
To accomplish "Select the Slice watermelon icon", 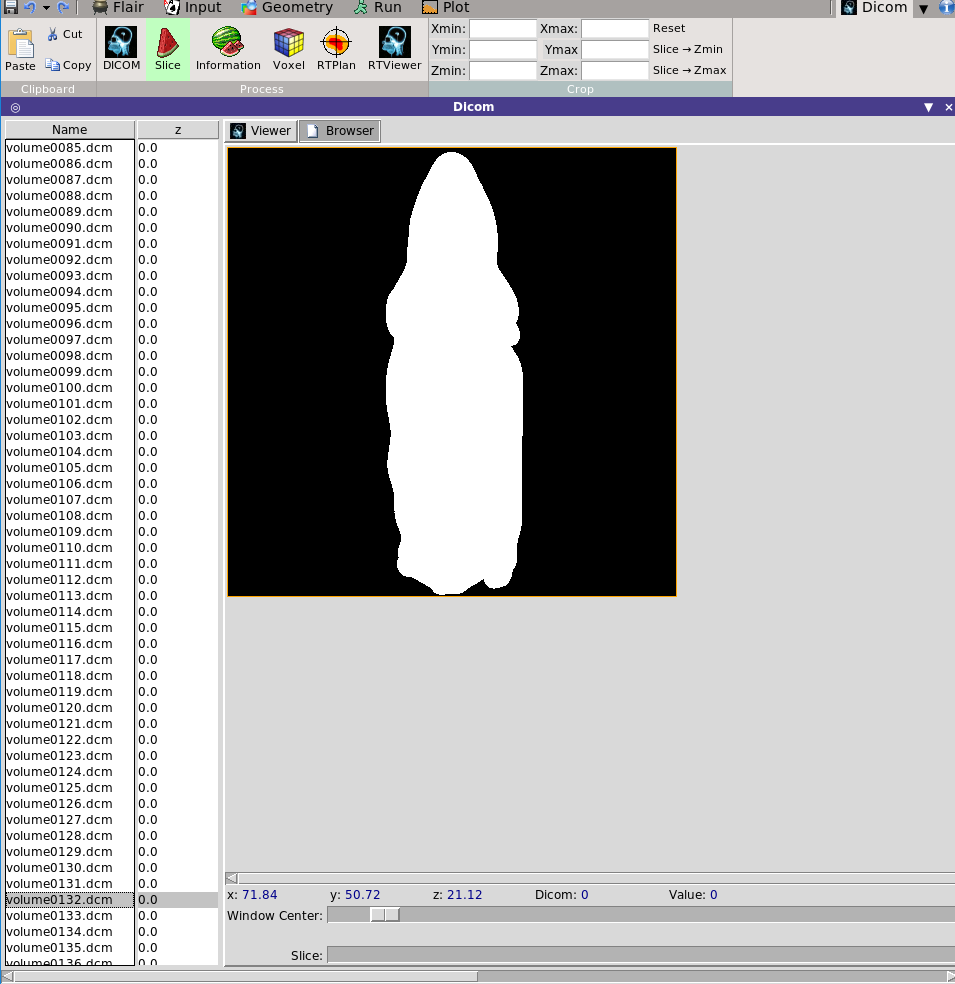I will click(168, 49).
